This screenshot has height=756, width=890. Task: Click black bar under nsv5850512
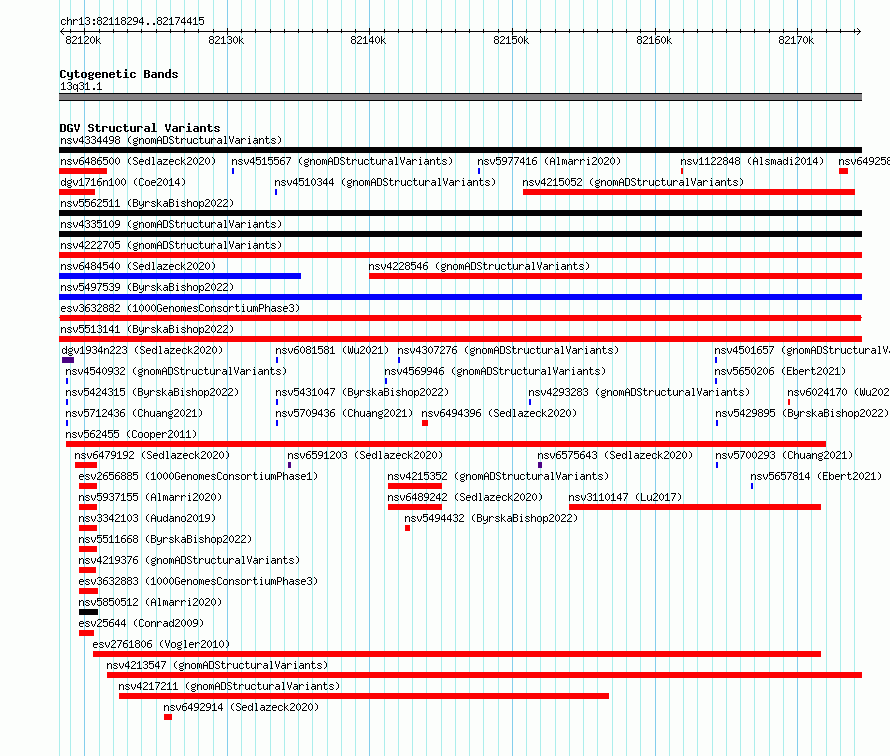pos(89,612)
